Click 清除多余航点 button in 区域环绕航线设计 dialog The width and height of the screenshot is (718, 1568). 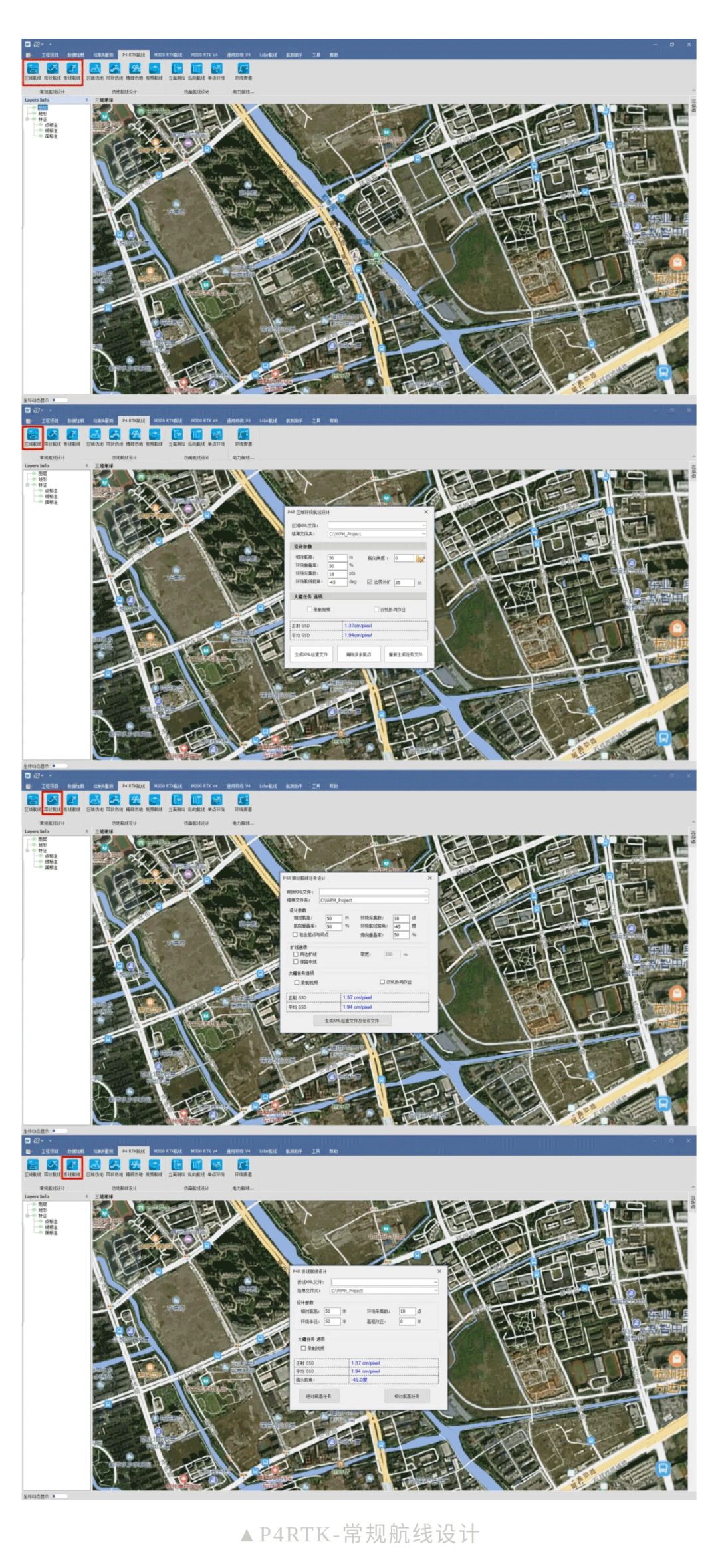pyautogui.click(x=358, y=654)
